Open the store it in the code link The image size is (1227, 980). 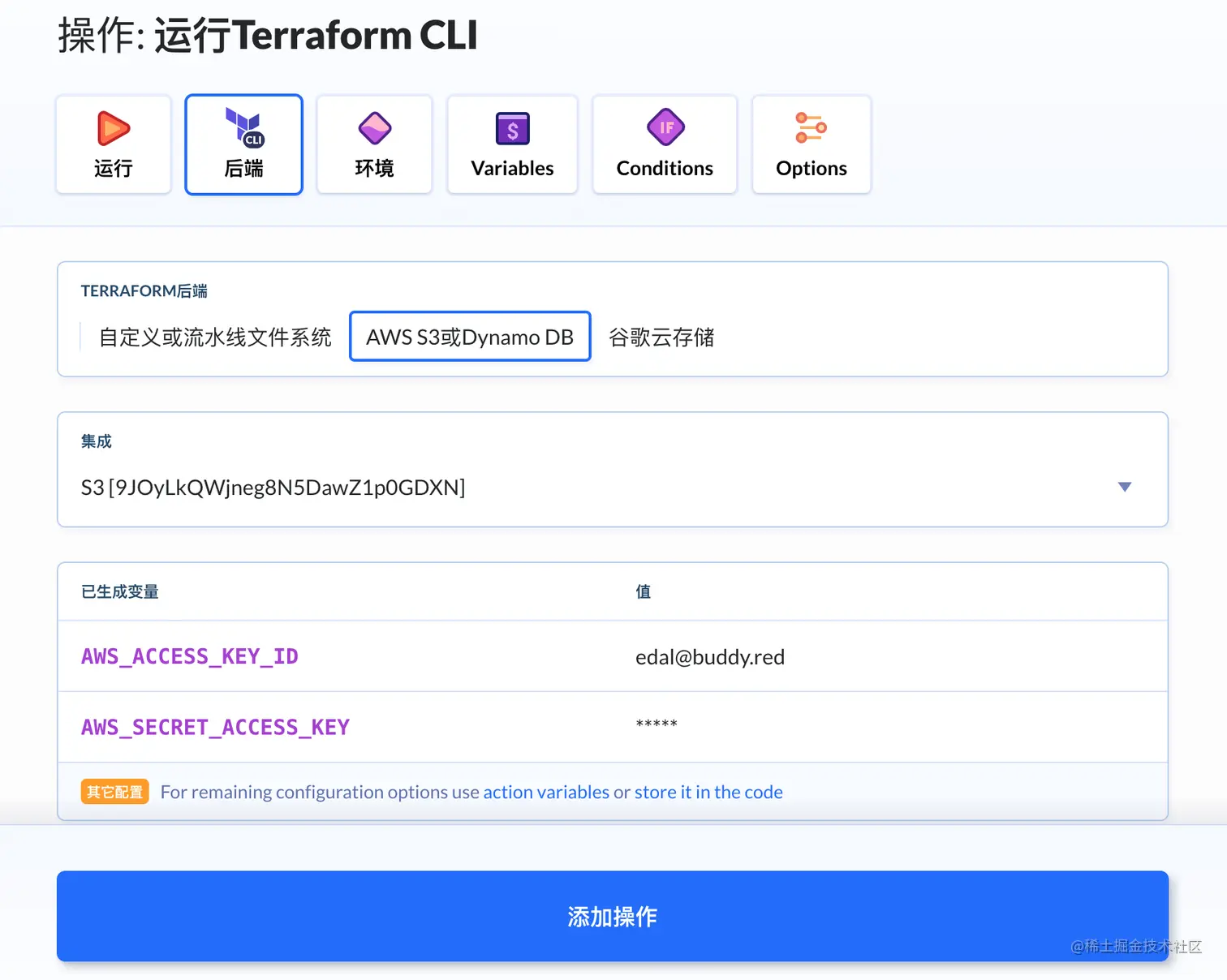708,792
